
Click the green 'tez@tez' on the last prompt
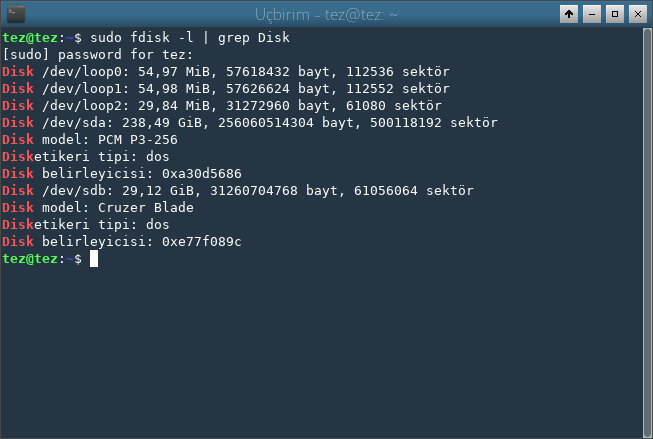(30, 259)
